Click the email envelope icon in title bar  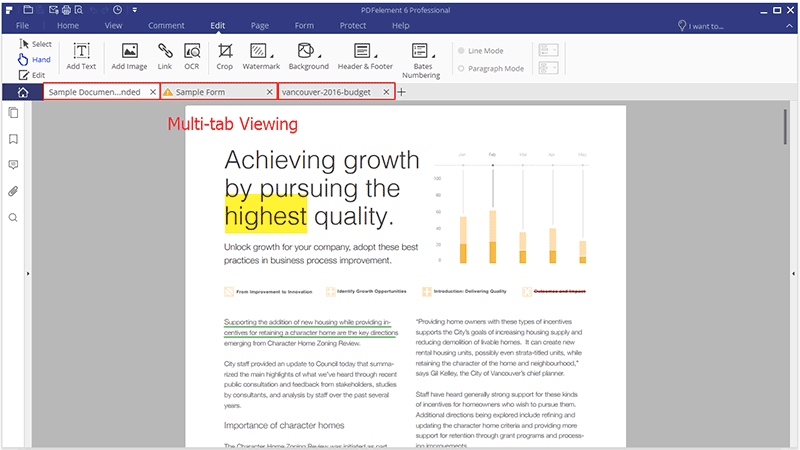54,10
